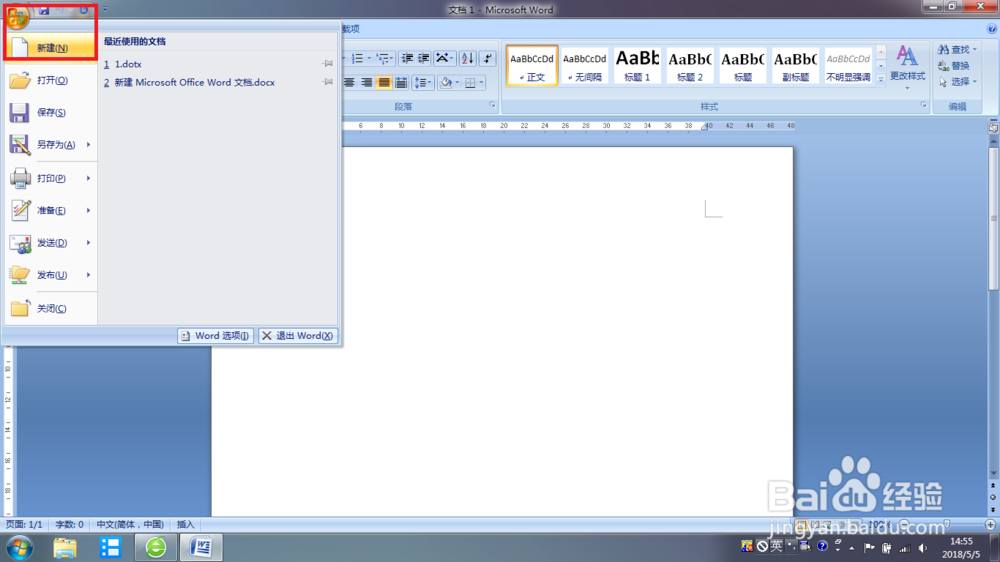Open the 段落 dialog launcher
The image size is (1000, 562).
(492, 105)
